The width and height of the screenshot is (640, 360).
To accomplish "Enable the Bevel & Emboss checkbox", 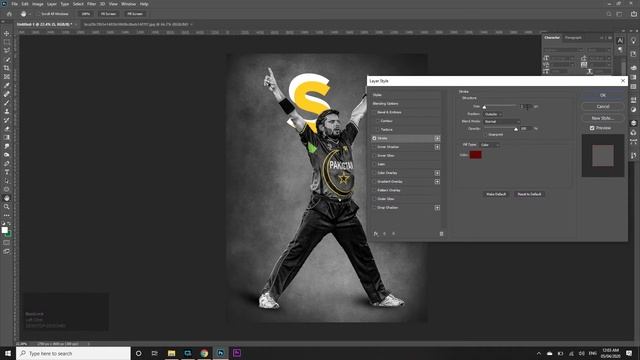I will 374,112.
